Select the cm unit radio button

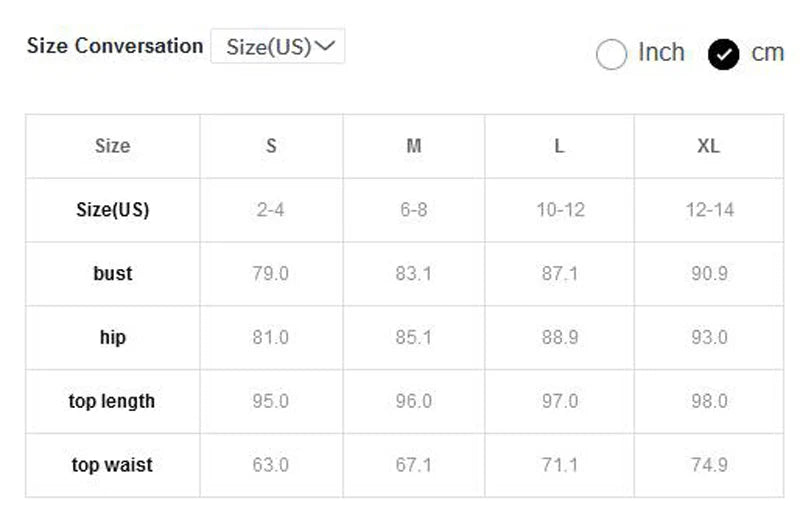pyautogui.click(x=723, y=54)
